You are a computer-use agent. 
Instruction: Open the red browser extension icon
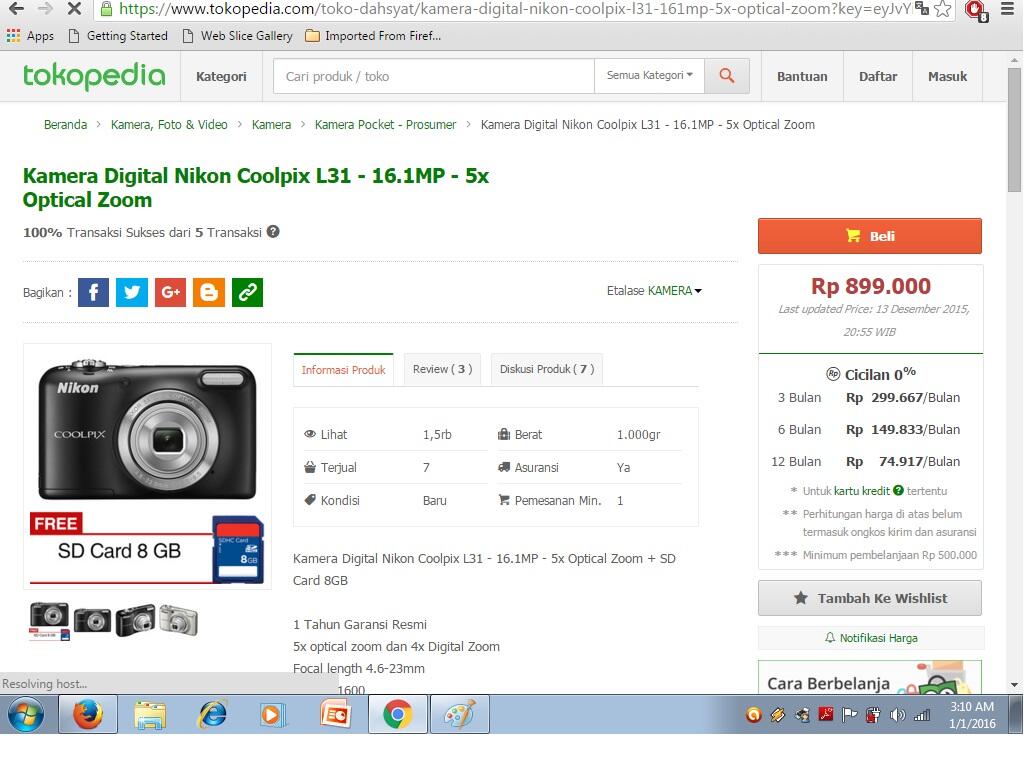[x=976, y=10]
